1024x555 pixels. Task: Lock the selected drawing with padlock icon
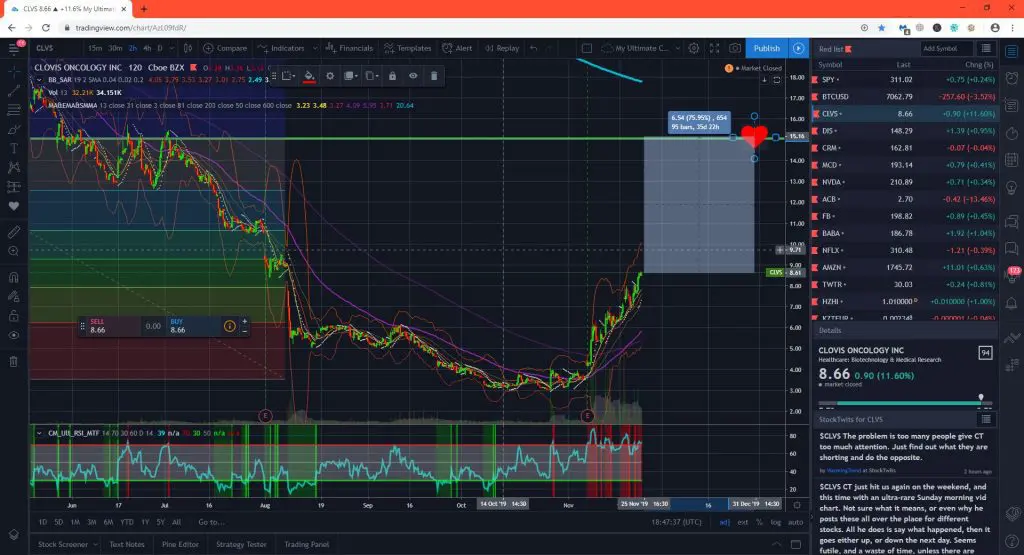(x=392, y=76)
